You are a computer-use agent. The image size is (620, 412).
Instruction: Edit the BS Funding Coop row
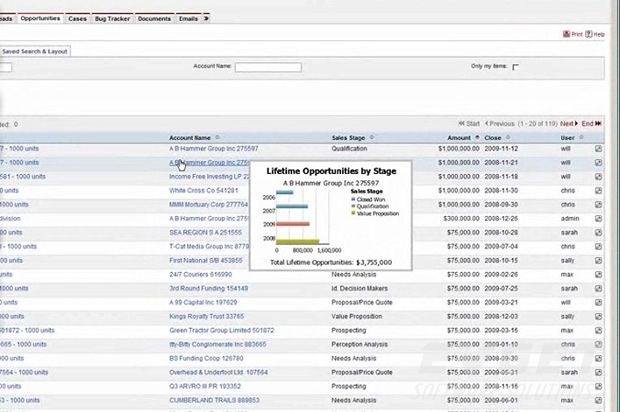pos(598,358)
